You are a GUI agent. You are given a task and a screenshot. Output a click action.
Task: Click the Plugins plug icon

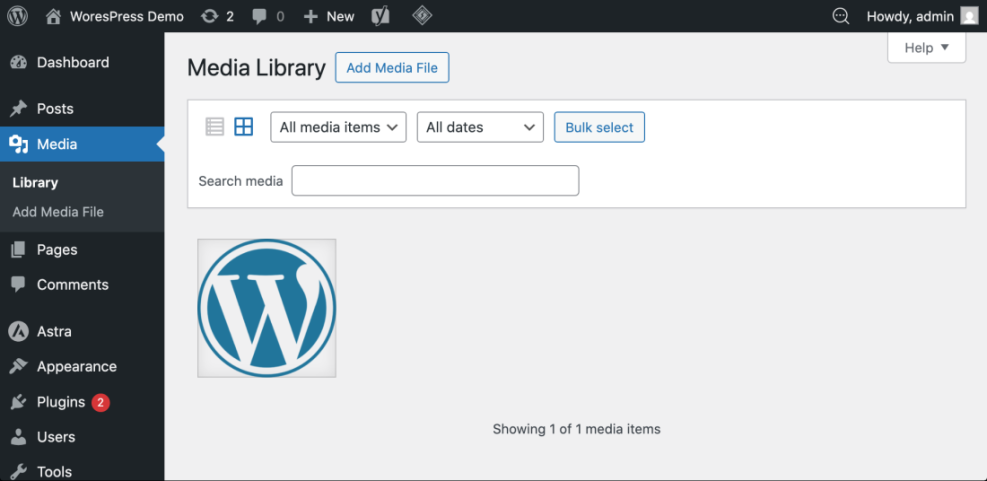[x=19, y=402]
